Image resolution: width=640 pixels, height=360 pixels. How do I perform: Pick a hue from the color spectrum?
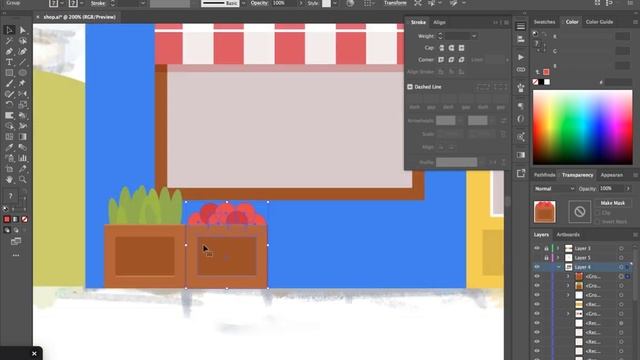582,127
